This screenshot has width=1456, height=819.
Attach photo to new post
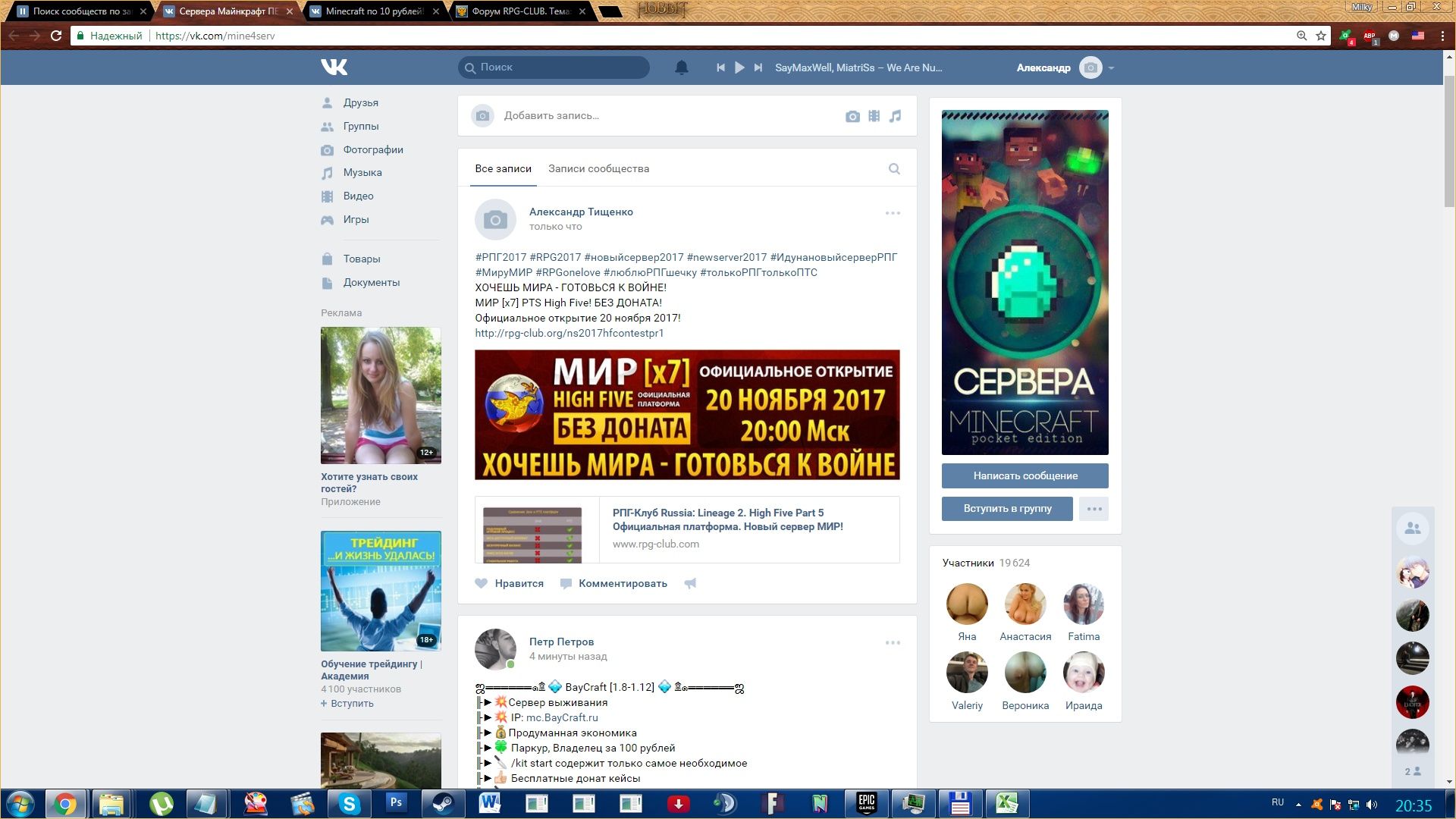point(852,116)
